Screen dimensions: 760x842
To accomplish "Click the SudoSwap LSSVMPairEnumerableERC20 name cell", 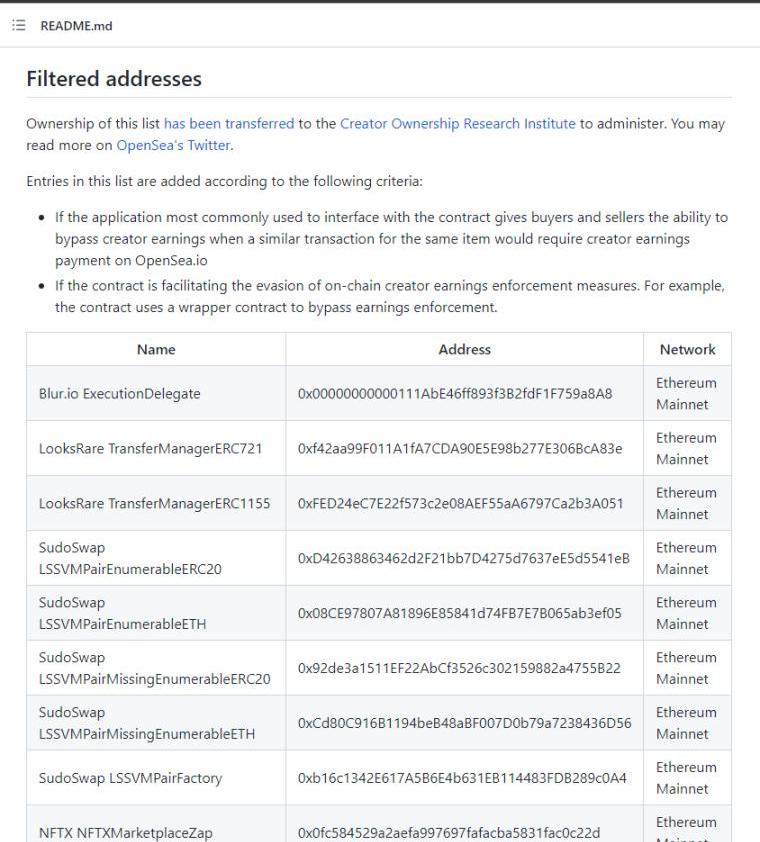I will (x=130, y=559).
